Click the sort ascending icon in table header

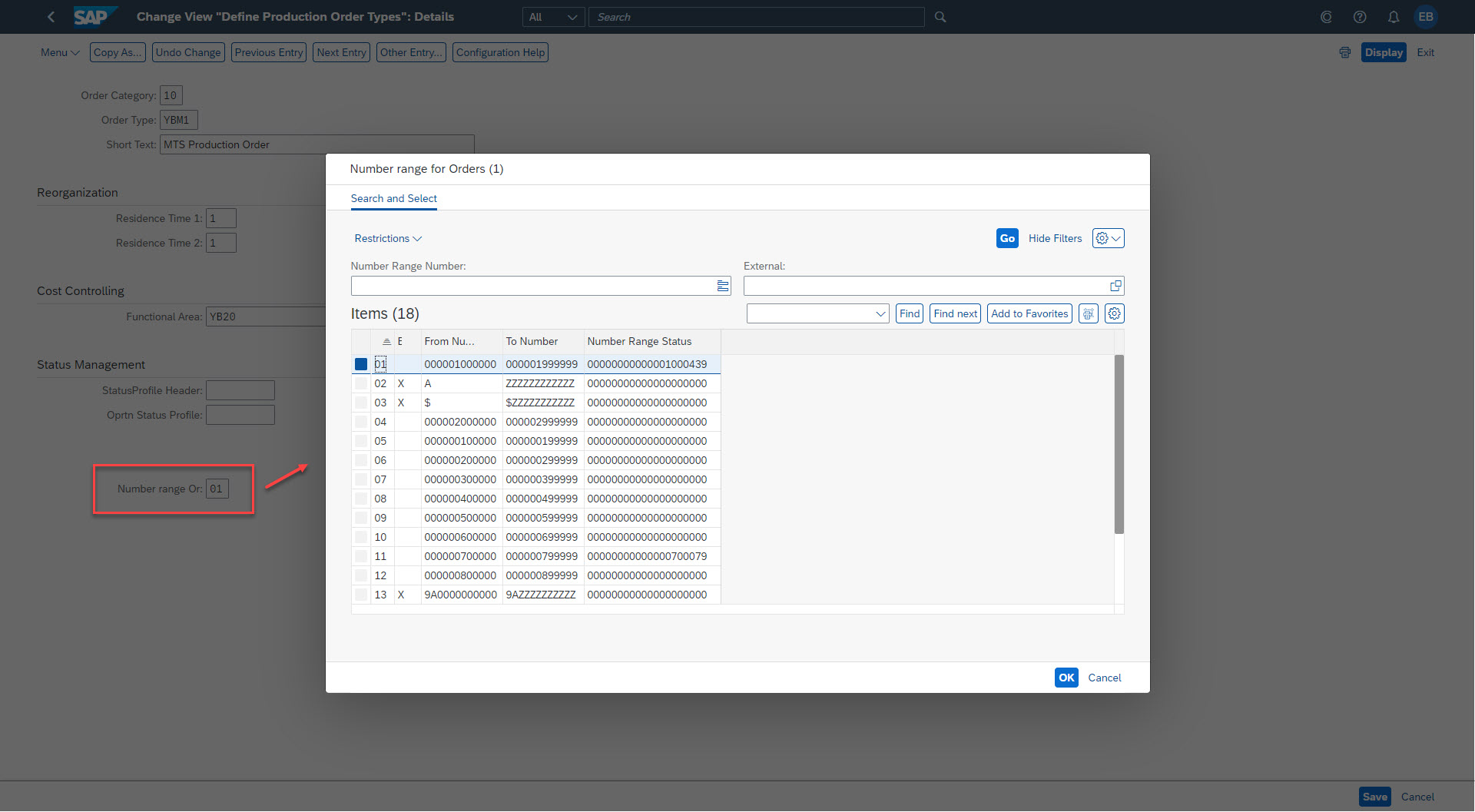(x=386, y=342)
